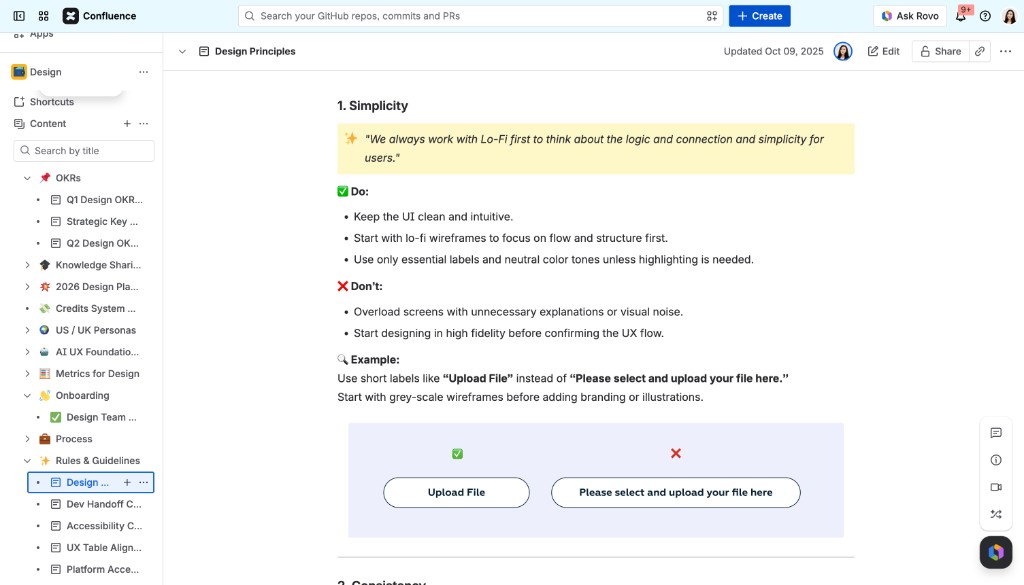
Task: Expand the Knowledge Sharing node
Action: click(x=27, y=265)
